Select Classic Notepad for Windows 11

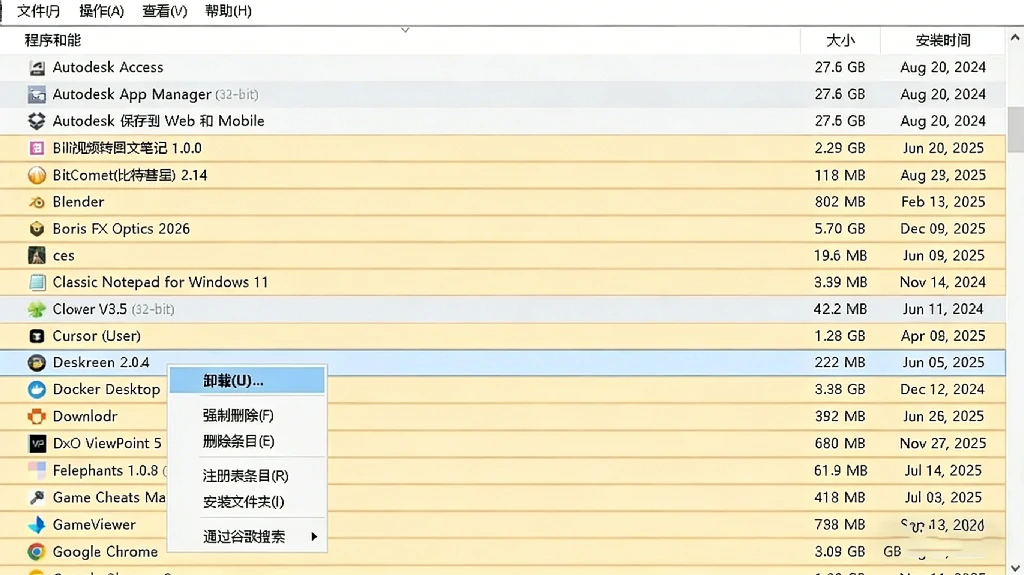[160, 282]
